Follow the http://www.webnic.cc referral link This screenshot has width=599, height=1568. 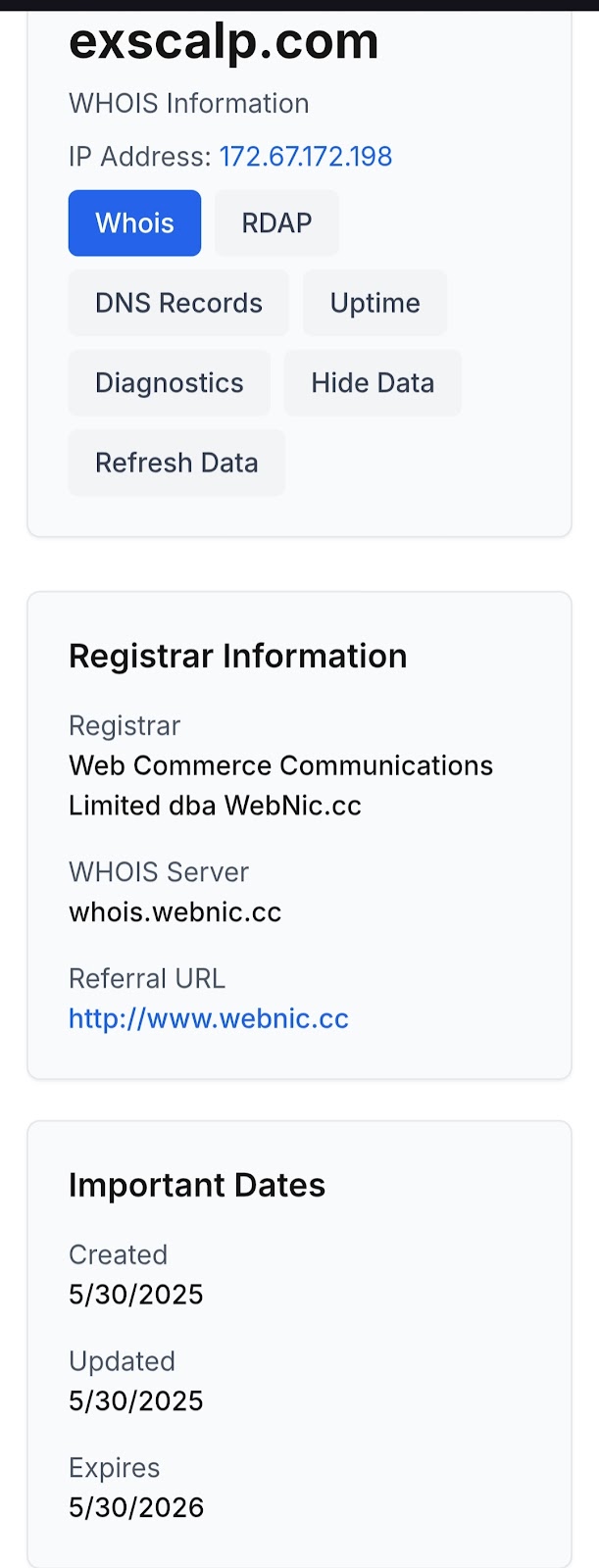coord(209,1019)
